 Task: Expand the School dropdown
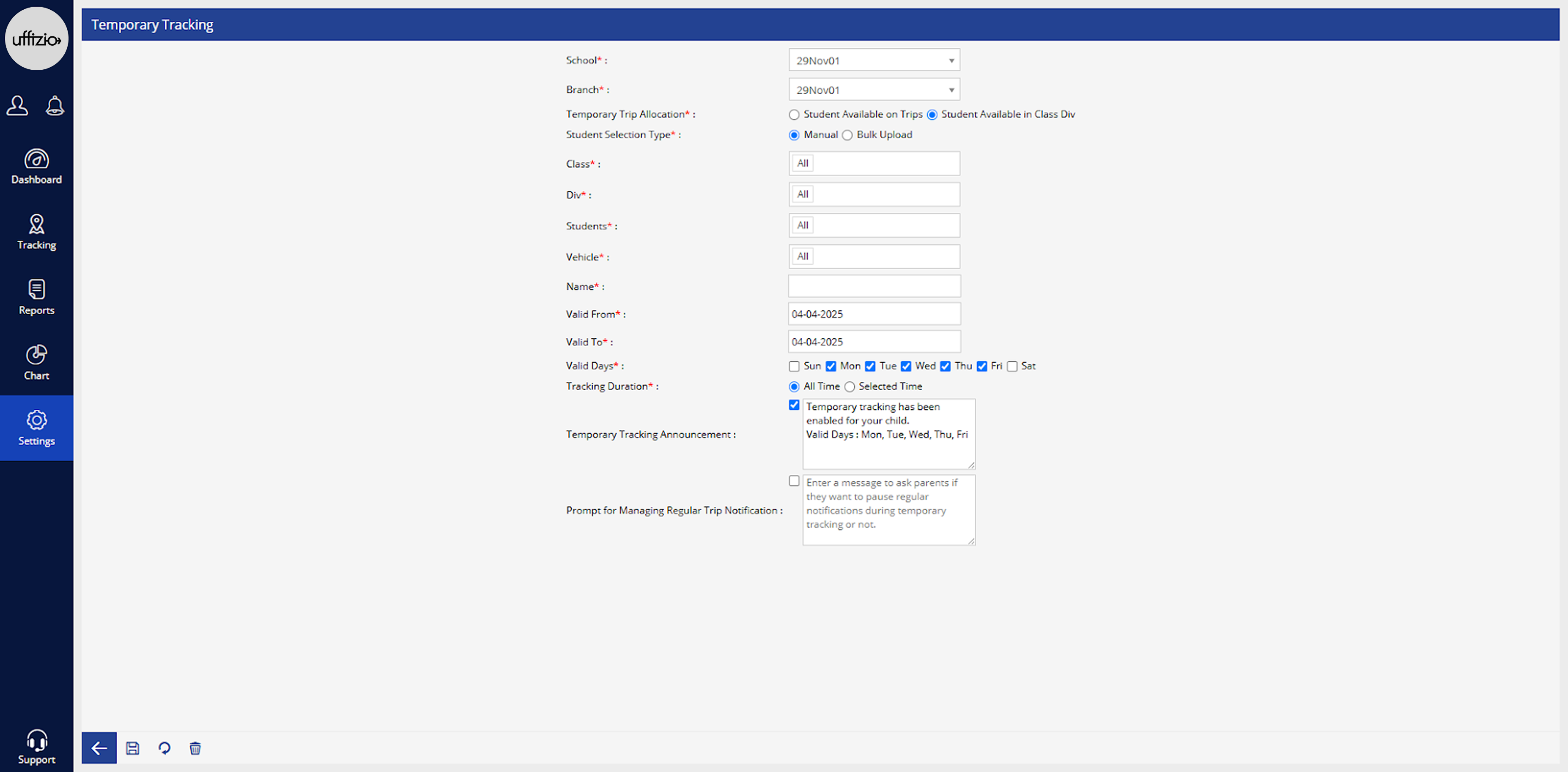pos(874,60)
